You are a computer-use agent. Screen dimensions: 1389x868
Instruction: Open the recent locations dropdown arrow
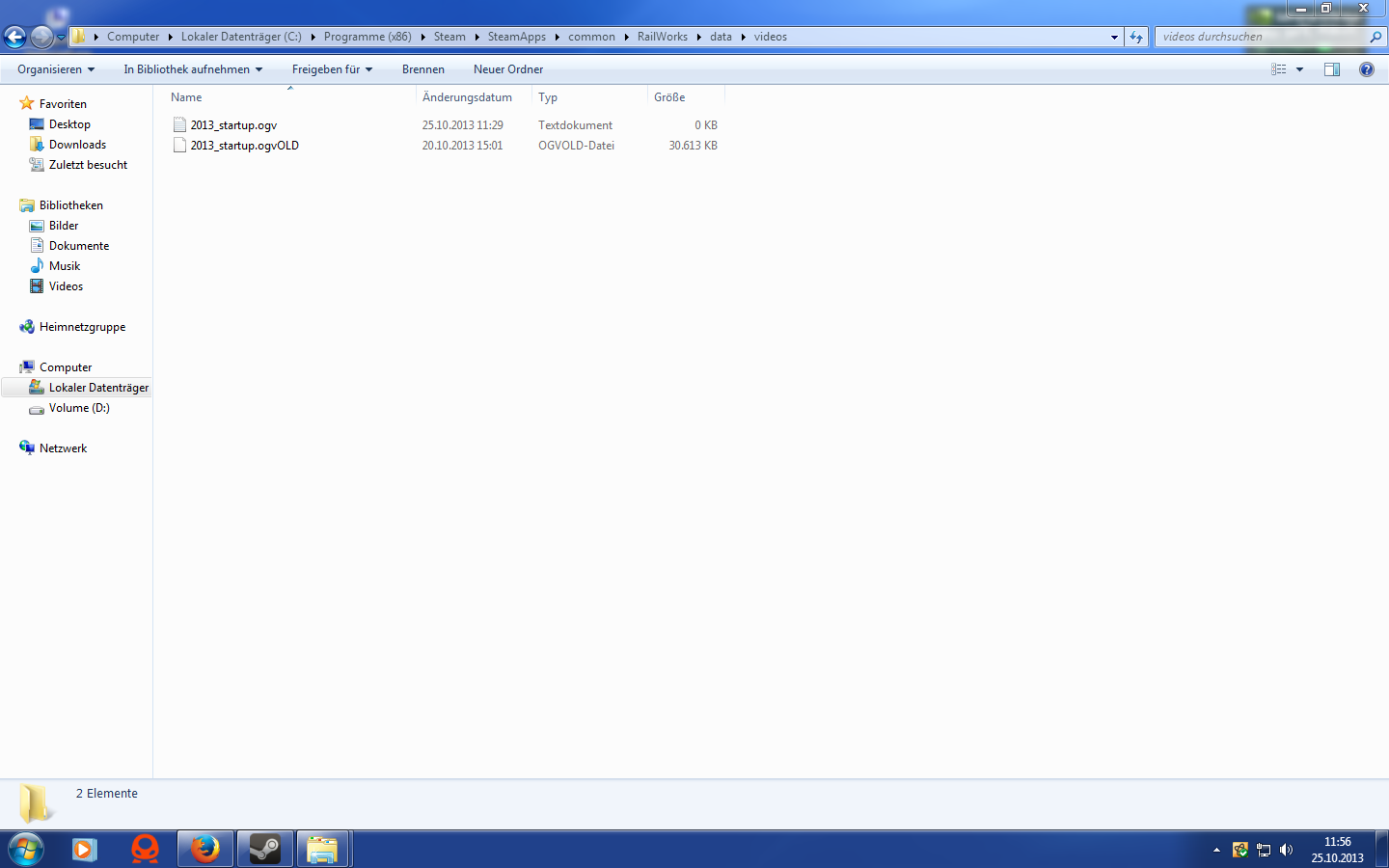[x=61, y=38]
